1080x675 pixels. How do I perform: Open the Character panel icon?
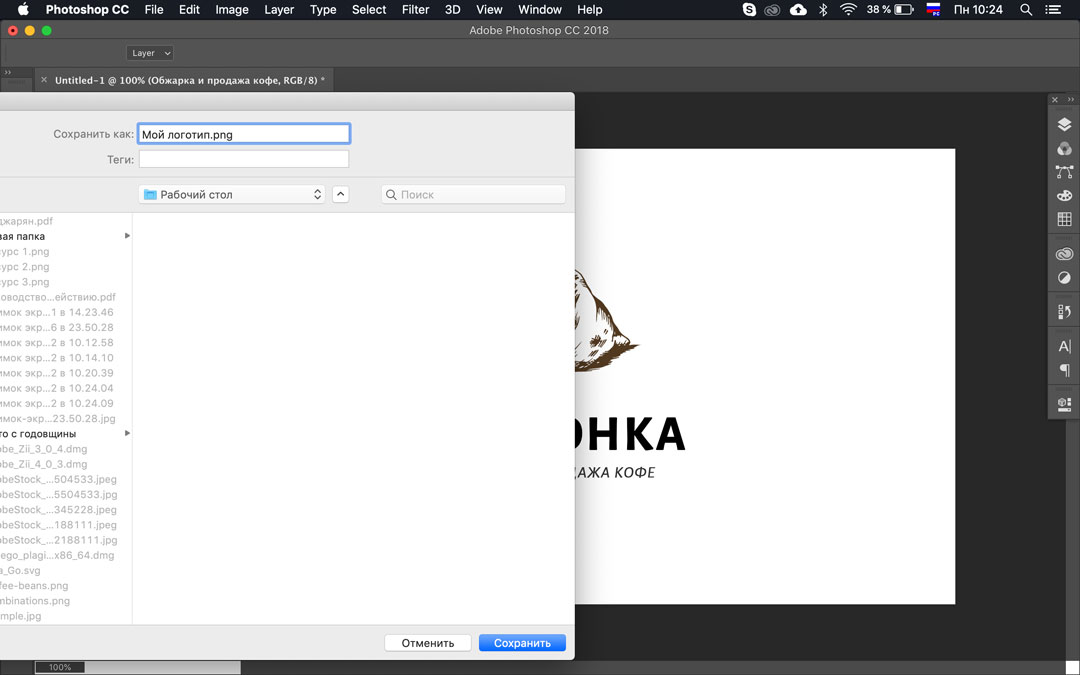click(1064, 347)
